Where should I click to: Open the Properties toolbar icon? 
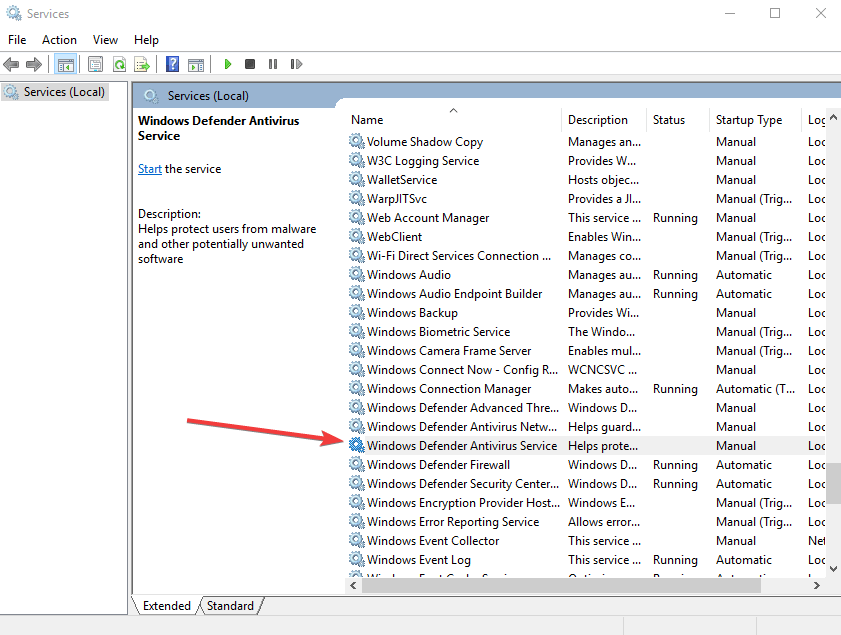[x=95, y=64]
